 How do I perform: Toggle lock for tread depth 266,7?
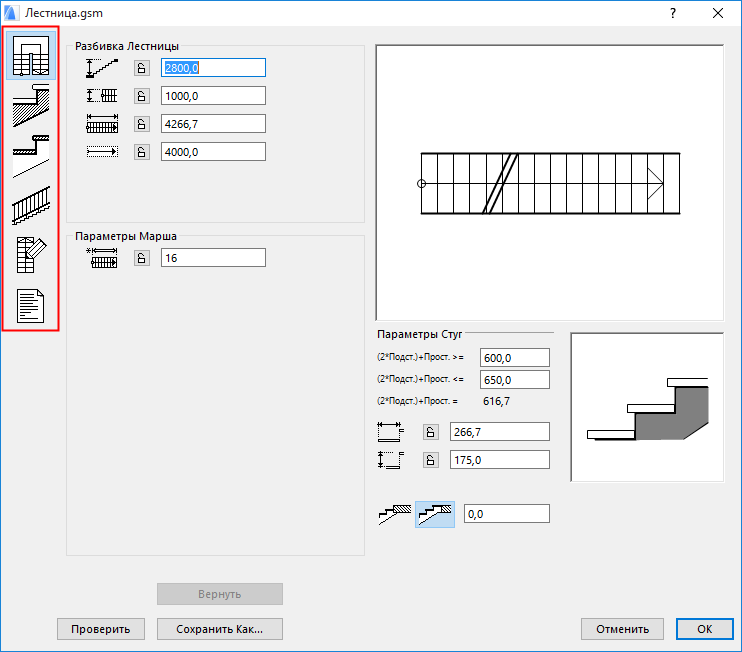pyautogui.click(x=431, y=432)
